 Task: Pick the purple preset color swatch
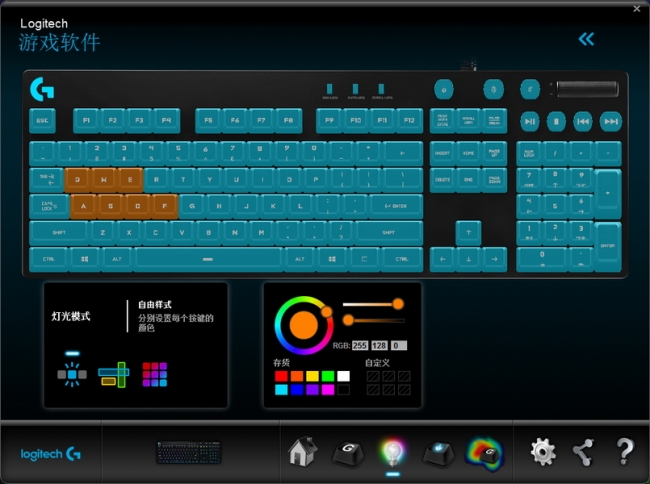(x=312, y=390)
